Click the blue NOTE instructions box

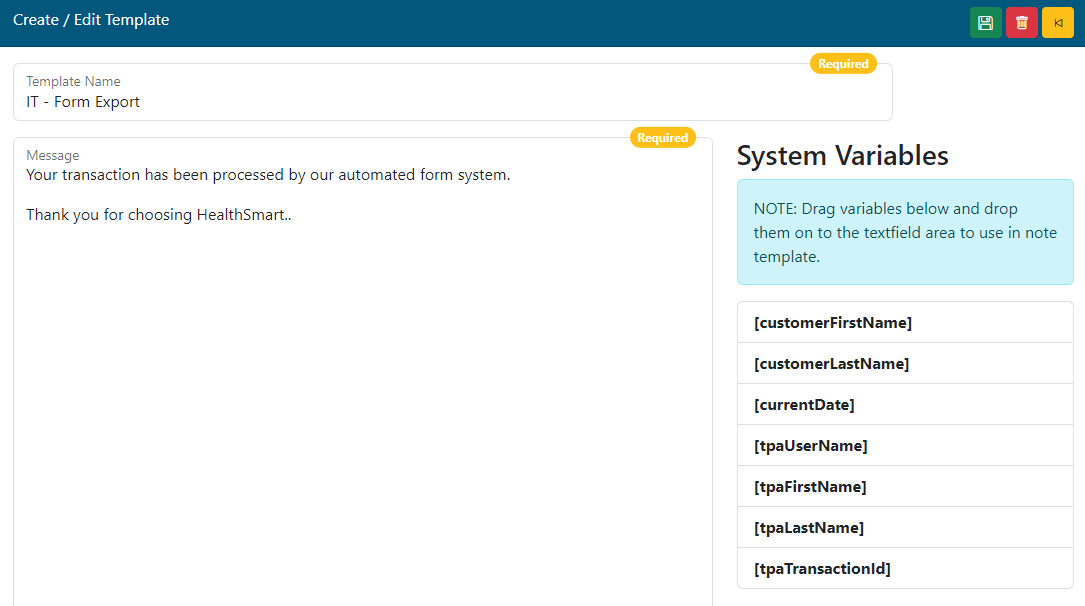[904, 233]
